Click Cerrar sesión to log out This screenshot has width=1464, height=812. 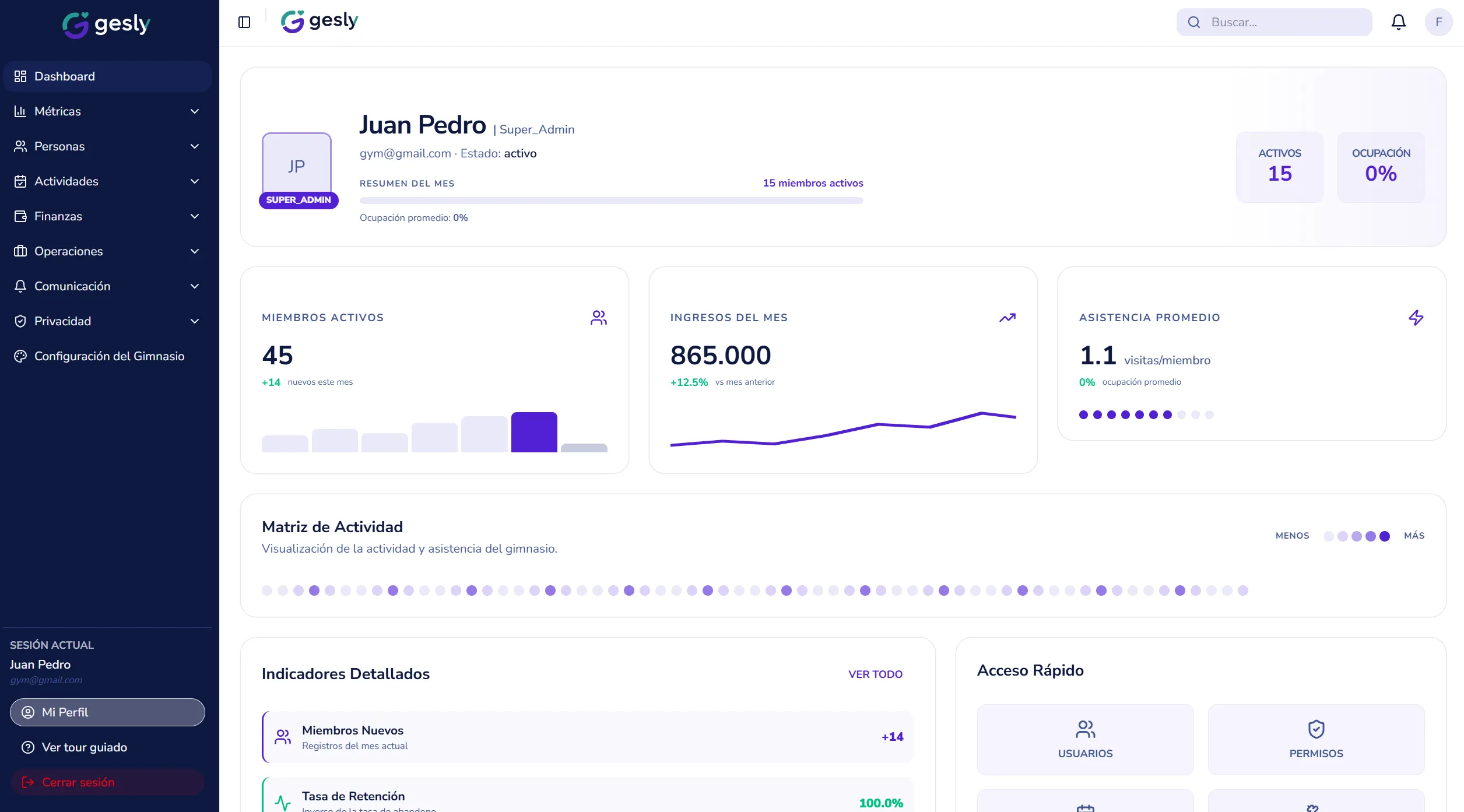[107, 782]
